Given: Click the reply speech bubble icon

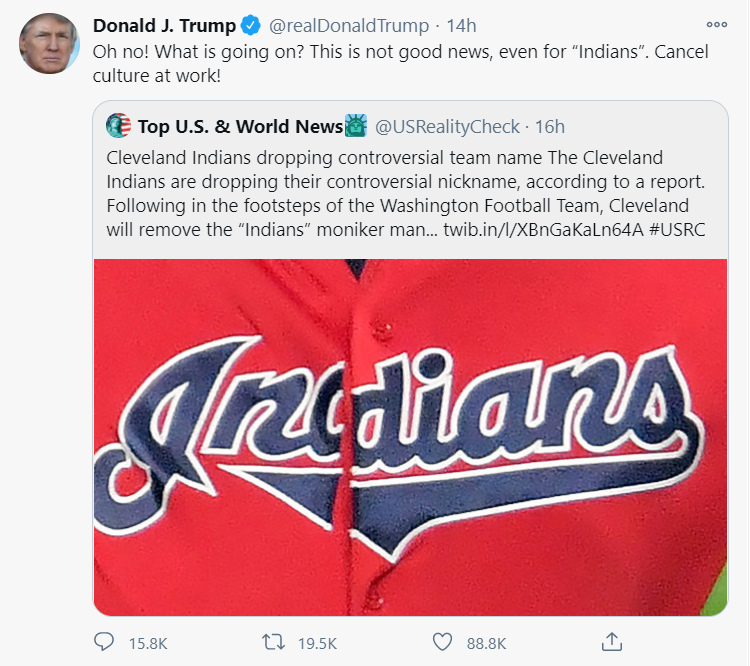Looking at the screenshot, I should (104, 642).
